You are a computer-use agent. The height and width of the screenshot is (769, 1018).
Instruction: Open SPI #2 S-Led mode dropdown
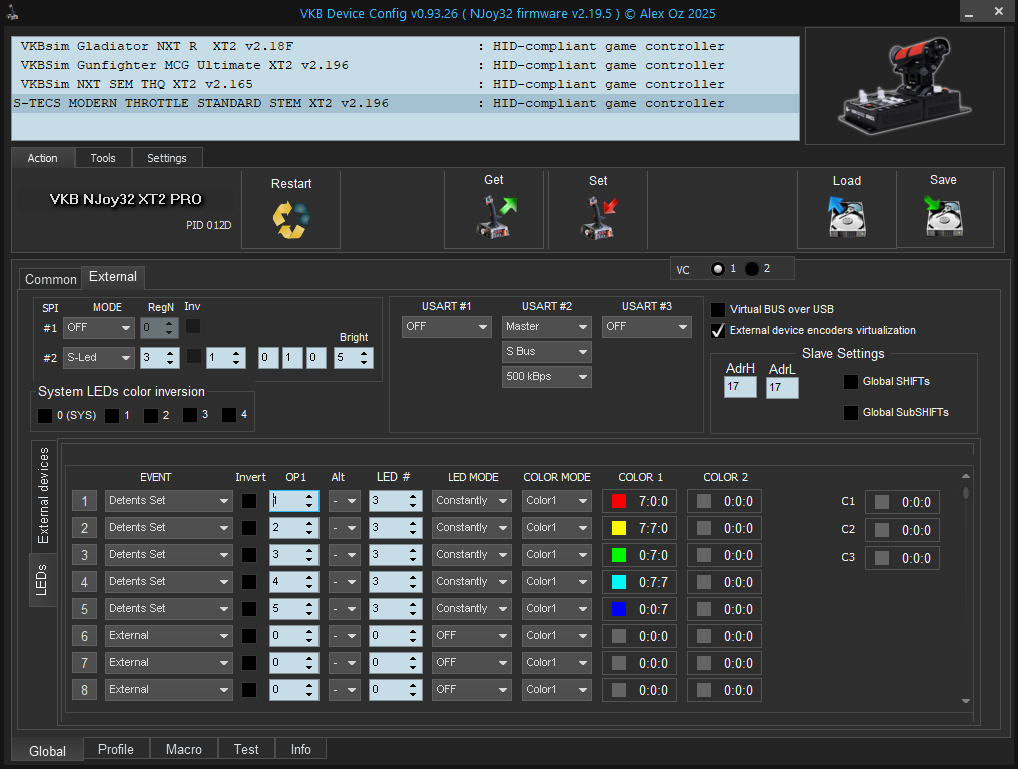click(99, 357)
